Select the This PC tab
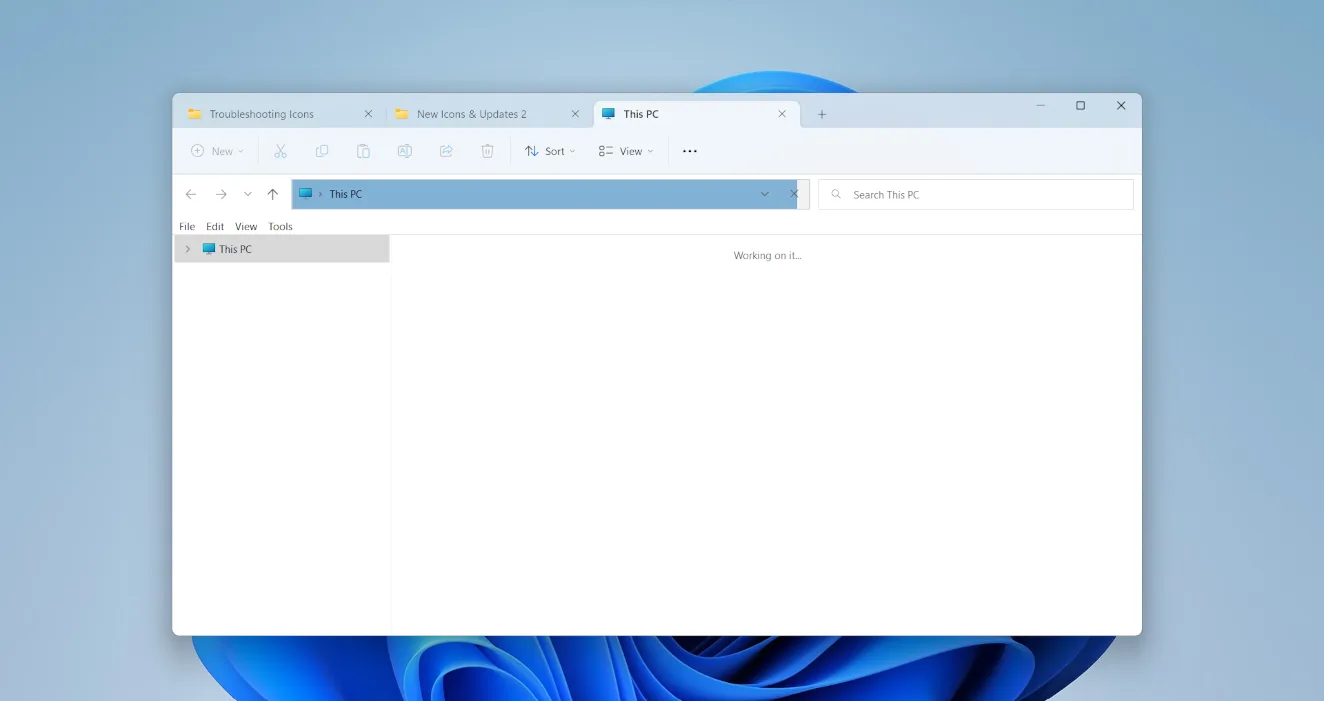Viewport: 1324px width, 701px height. tap(696, 114)
